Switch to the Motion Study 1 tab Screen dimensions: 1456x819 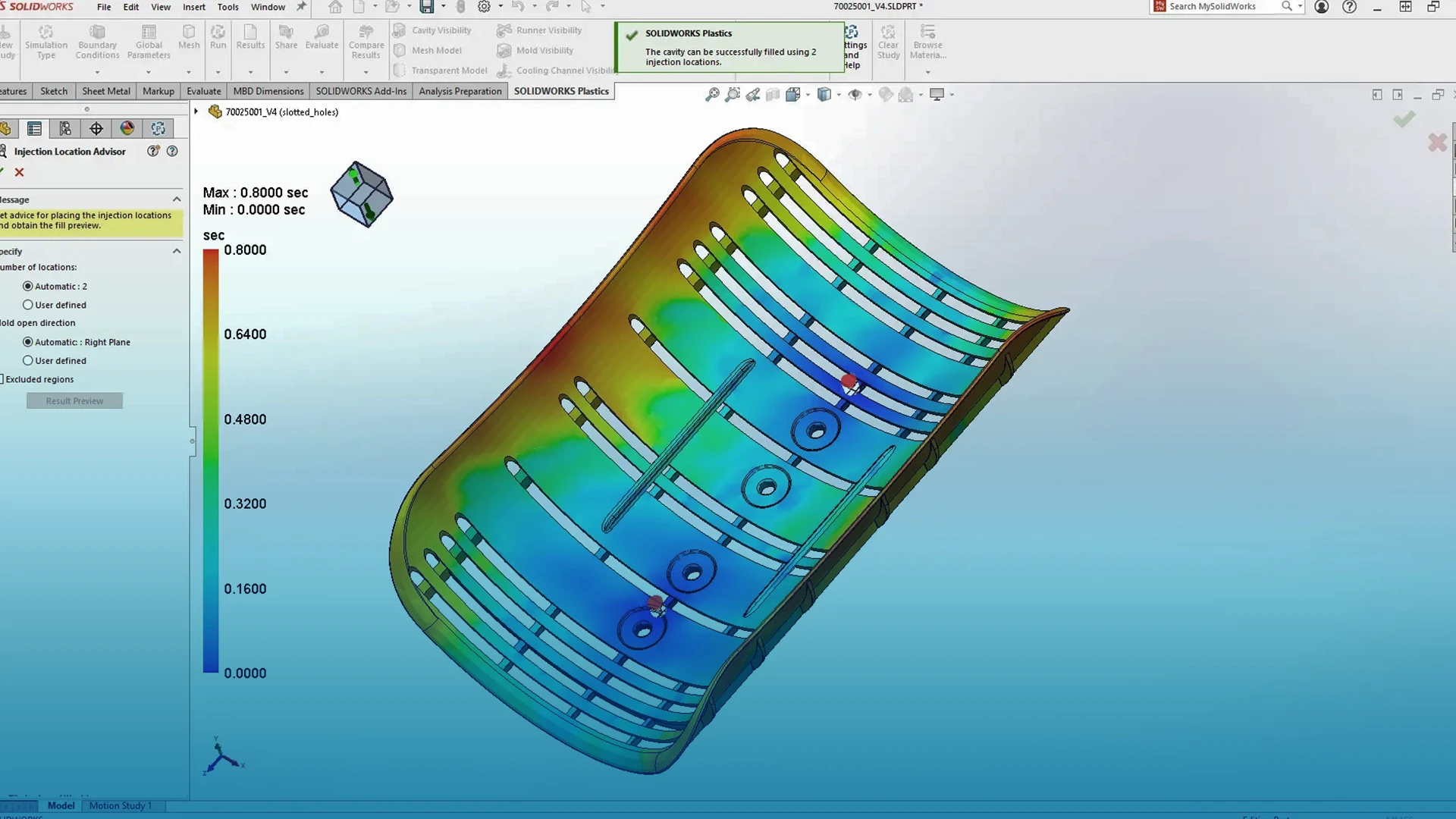tap(121, 805)
